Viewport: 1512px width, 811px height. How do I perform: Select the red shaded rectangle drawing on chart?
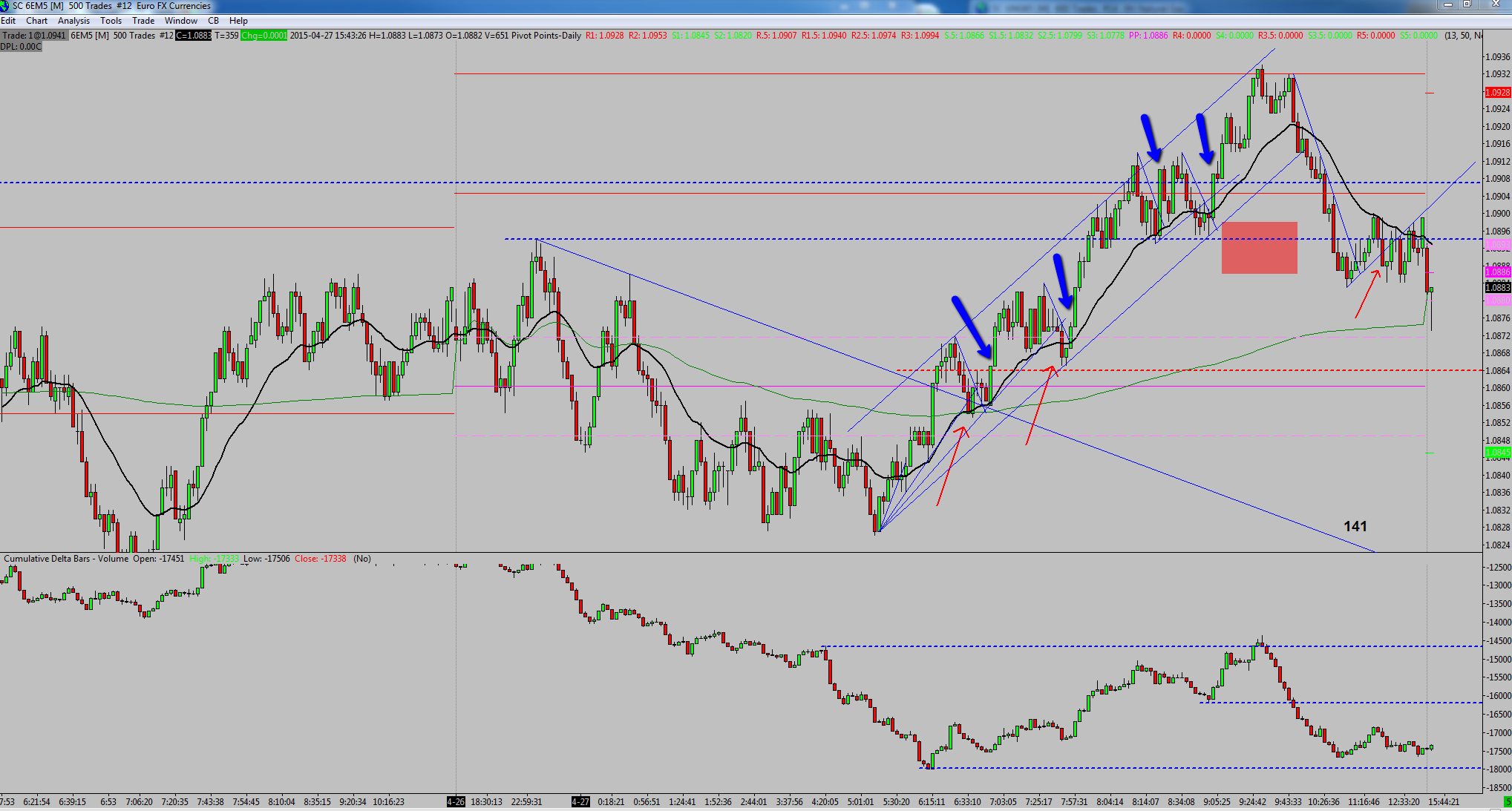coord(1260,248)
